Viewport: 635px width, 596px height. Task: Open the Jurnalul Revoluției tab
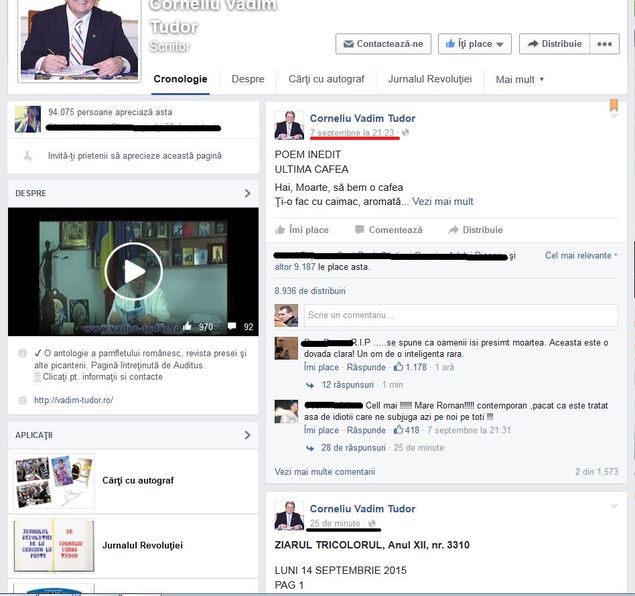(430, 79)
